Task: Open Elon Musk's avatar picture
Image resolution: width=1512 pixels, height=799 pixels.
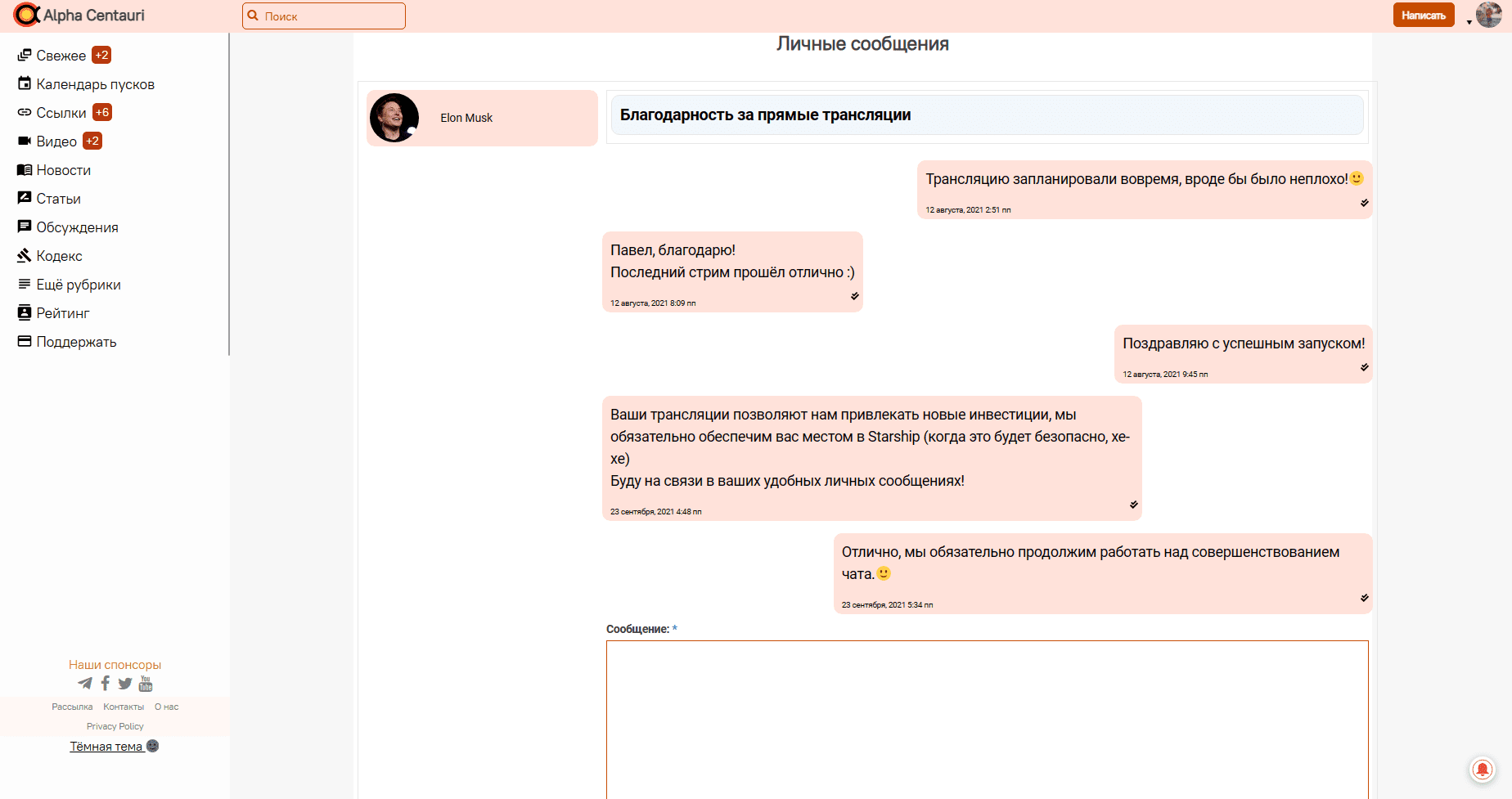Action: 394,118
